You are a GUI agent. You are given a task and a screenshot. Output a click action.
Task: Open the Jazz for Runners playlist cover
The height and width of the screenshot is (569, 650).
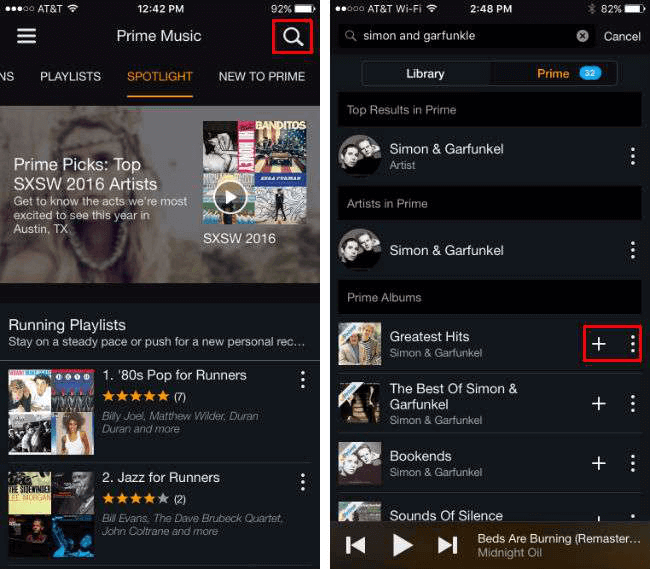pos(51,514)
